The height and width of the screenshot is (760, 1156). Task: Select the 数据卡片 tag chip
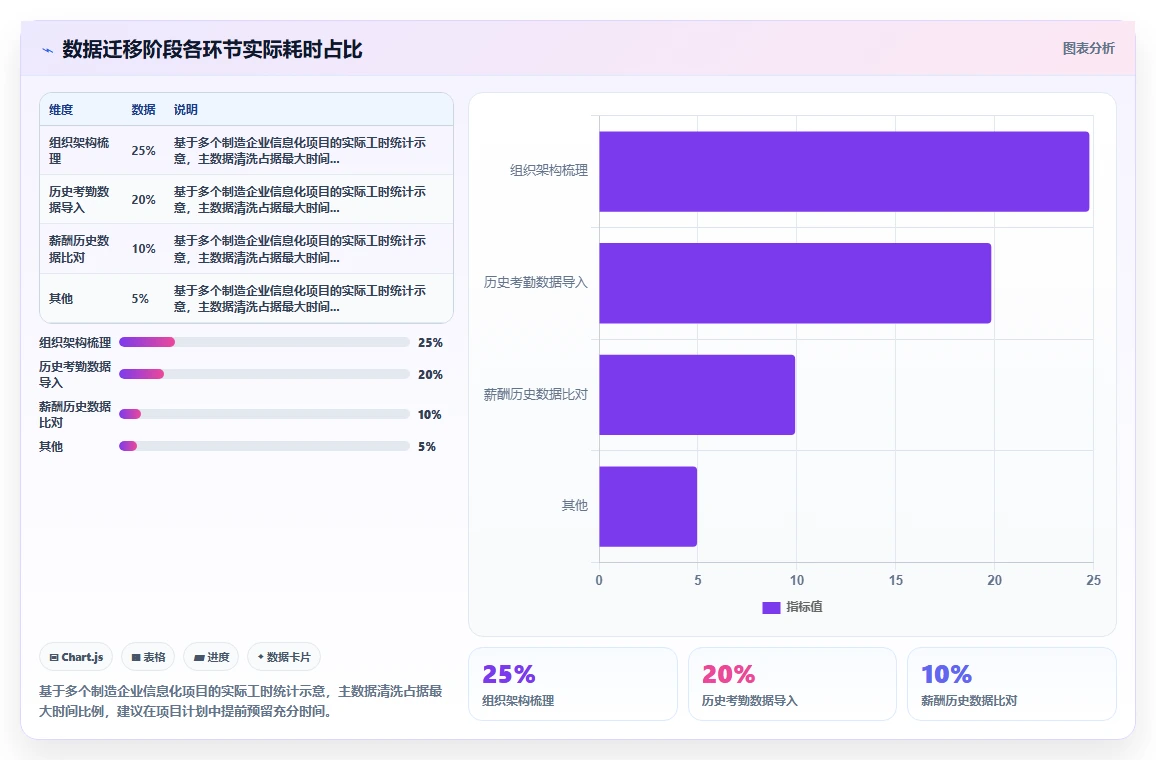click(284, 657)
